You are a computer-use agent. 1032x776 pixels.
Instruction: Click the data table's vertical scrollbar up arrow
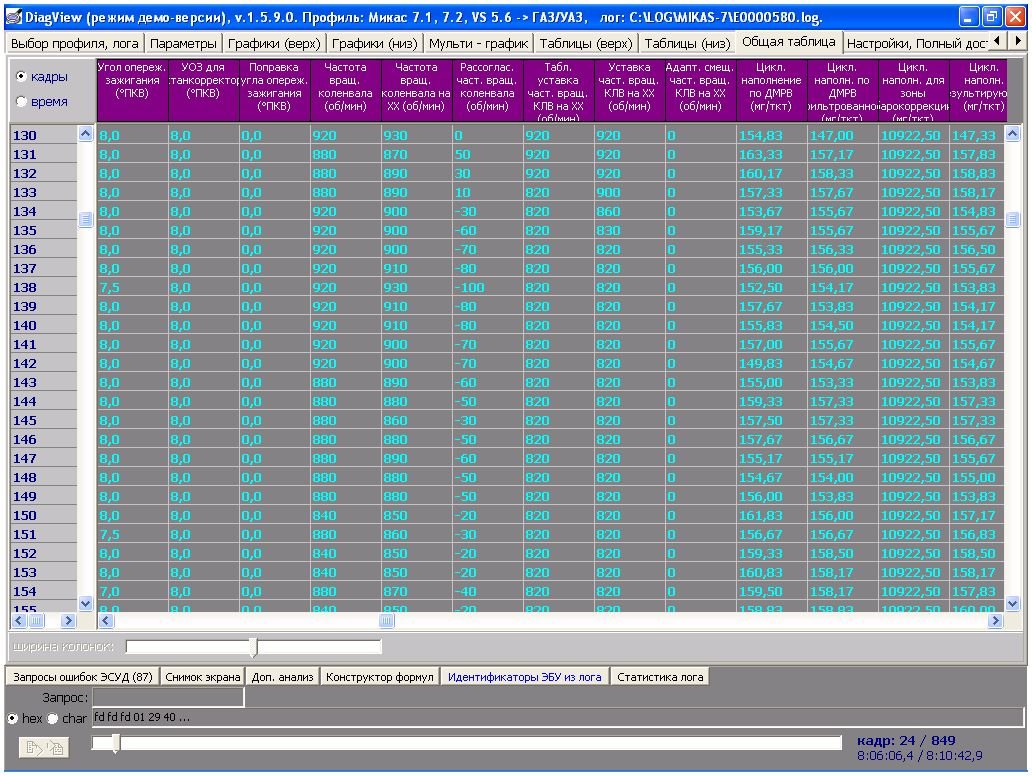[1013, 134]
